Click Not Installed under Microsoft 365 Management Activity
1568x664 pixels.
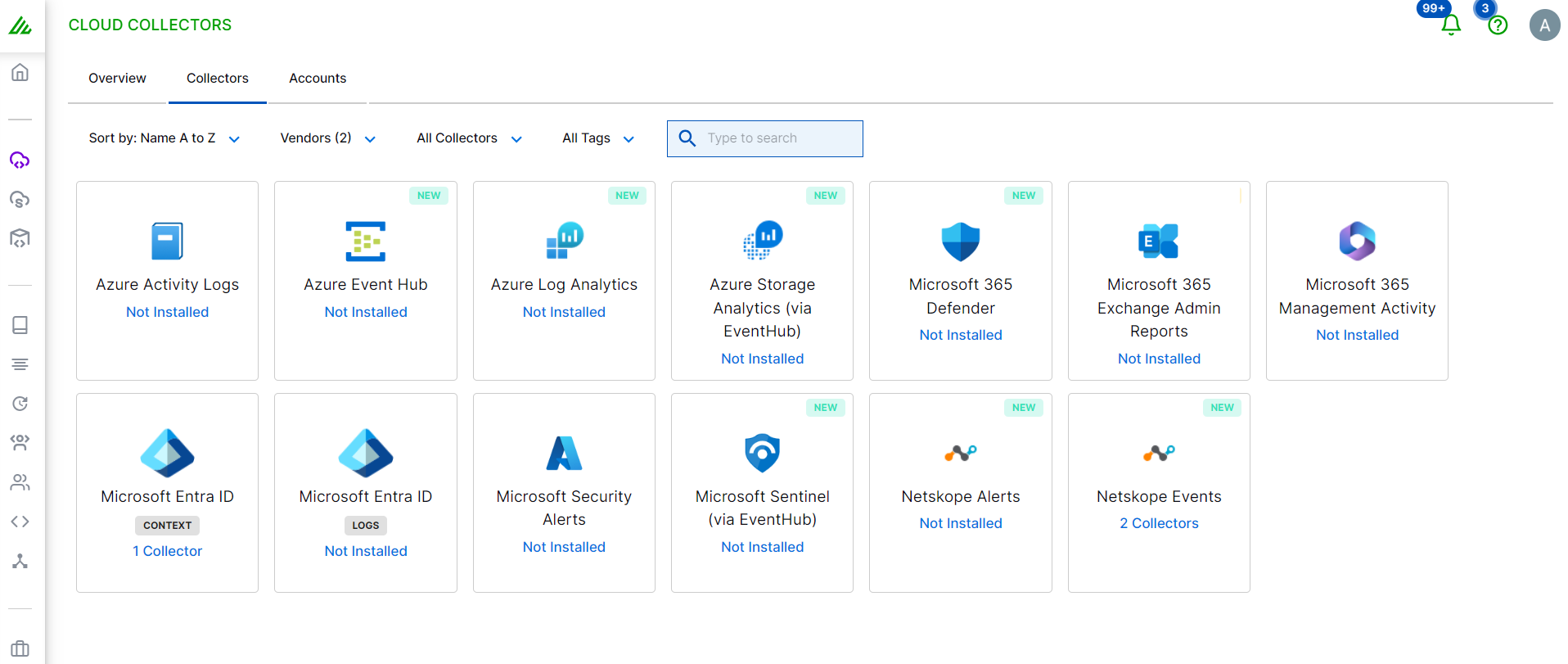[1358, 335]
